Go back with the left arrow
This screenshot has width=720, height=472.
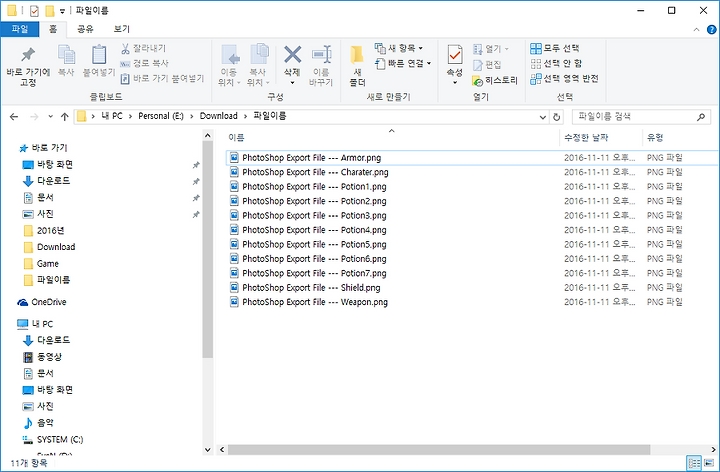click(14, 117)
